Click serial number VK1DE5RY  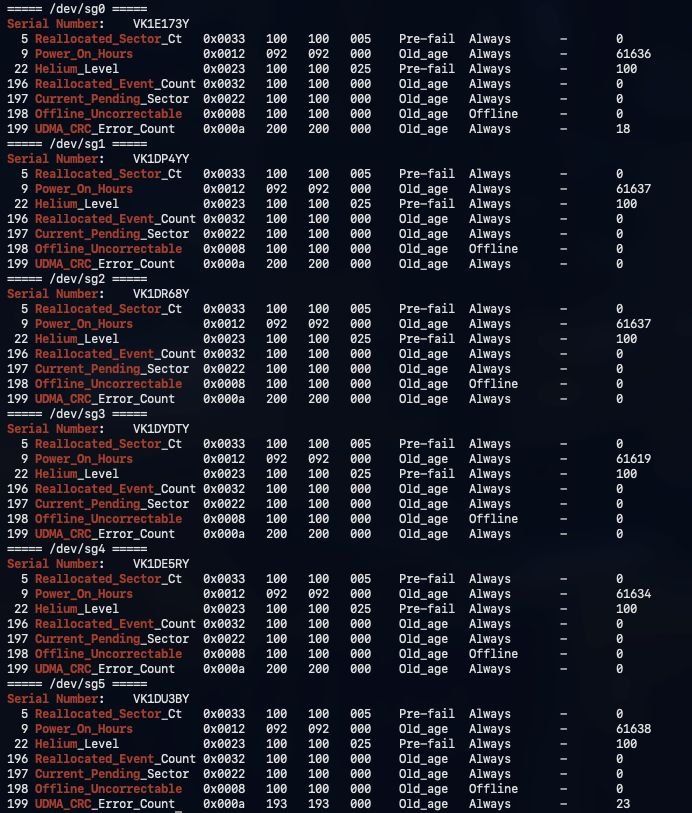(x=161, y=564)
